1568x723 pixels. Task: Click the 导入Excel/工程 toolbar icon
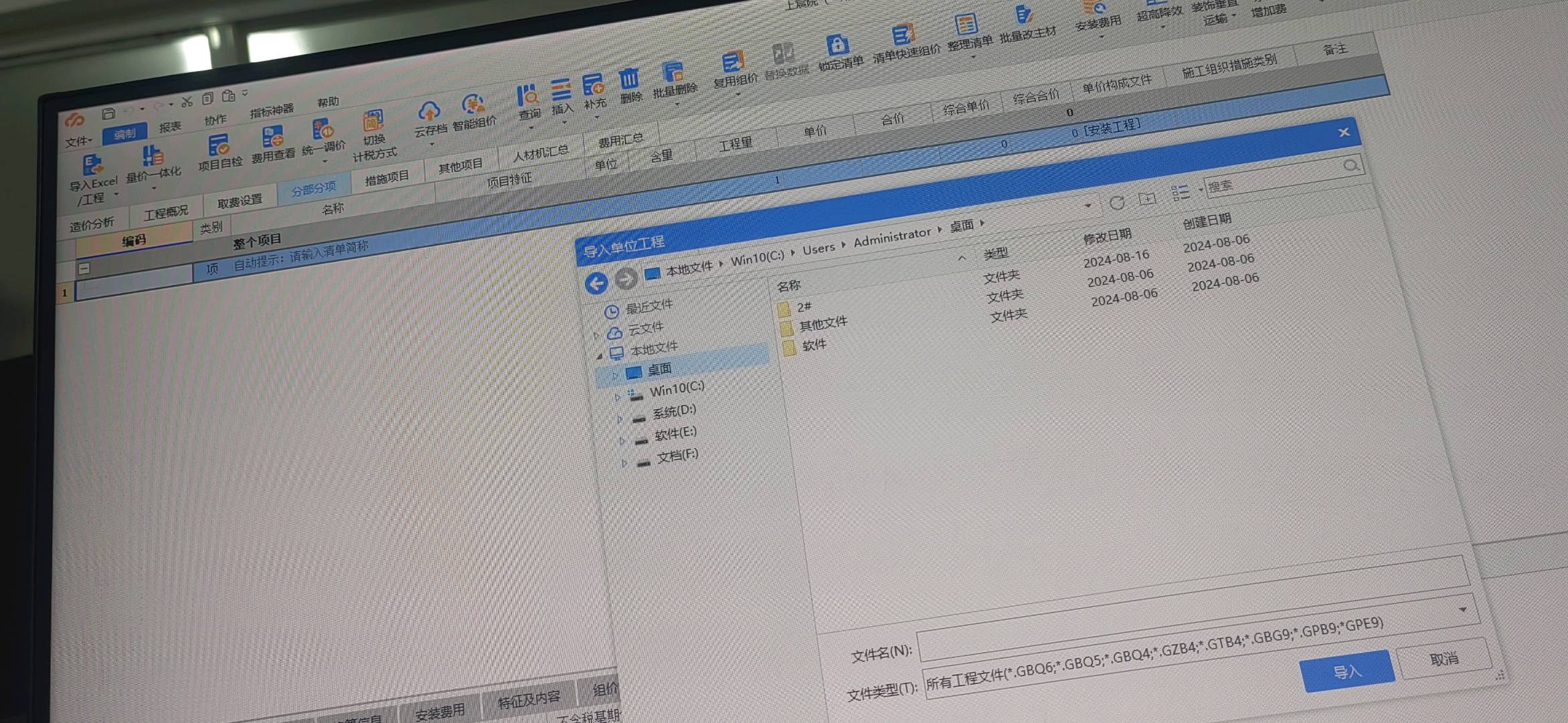pos(92,165)
